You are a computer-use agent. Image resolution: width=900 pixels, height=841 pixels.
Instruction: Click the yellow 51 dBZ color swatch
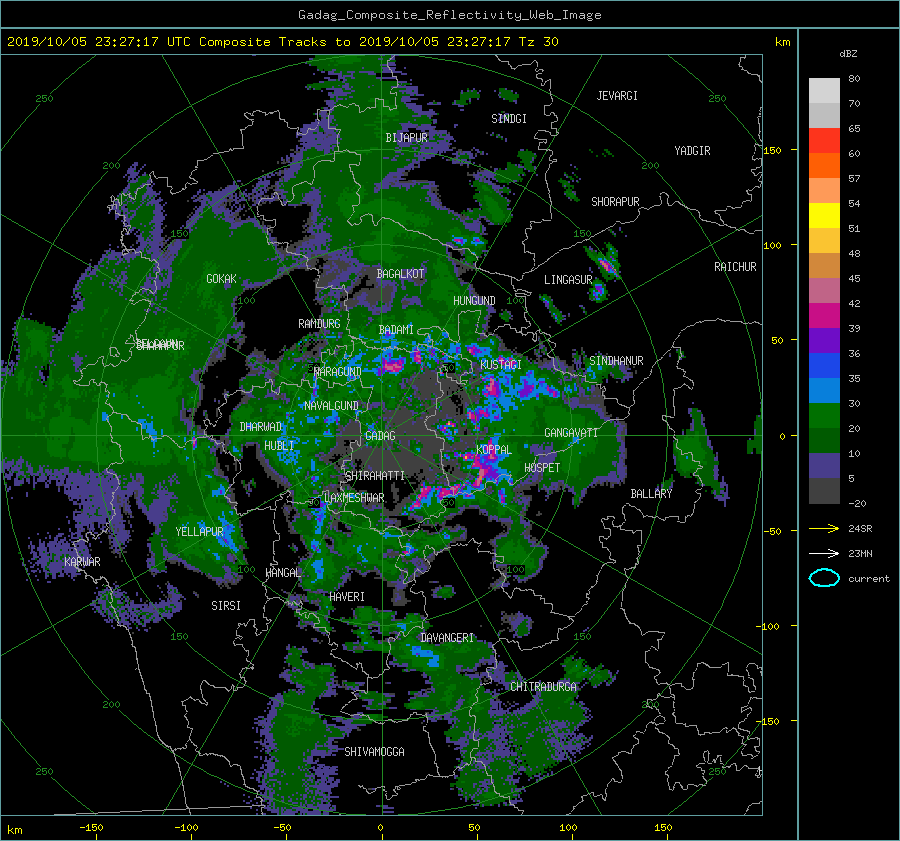[x=824, y=215]
